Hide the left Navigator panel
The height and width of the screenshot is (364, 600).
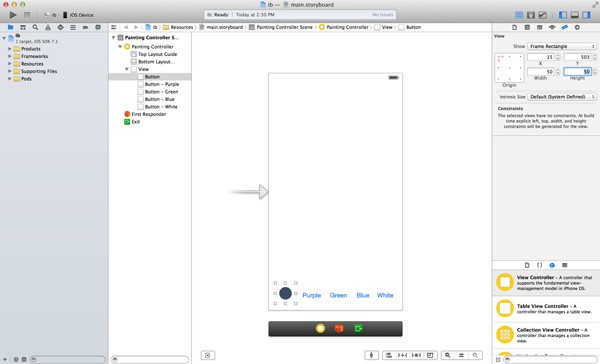coord(562,15)
